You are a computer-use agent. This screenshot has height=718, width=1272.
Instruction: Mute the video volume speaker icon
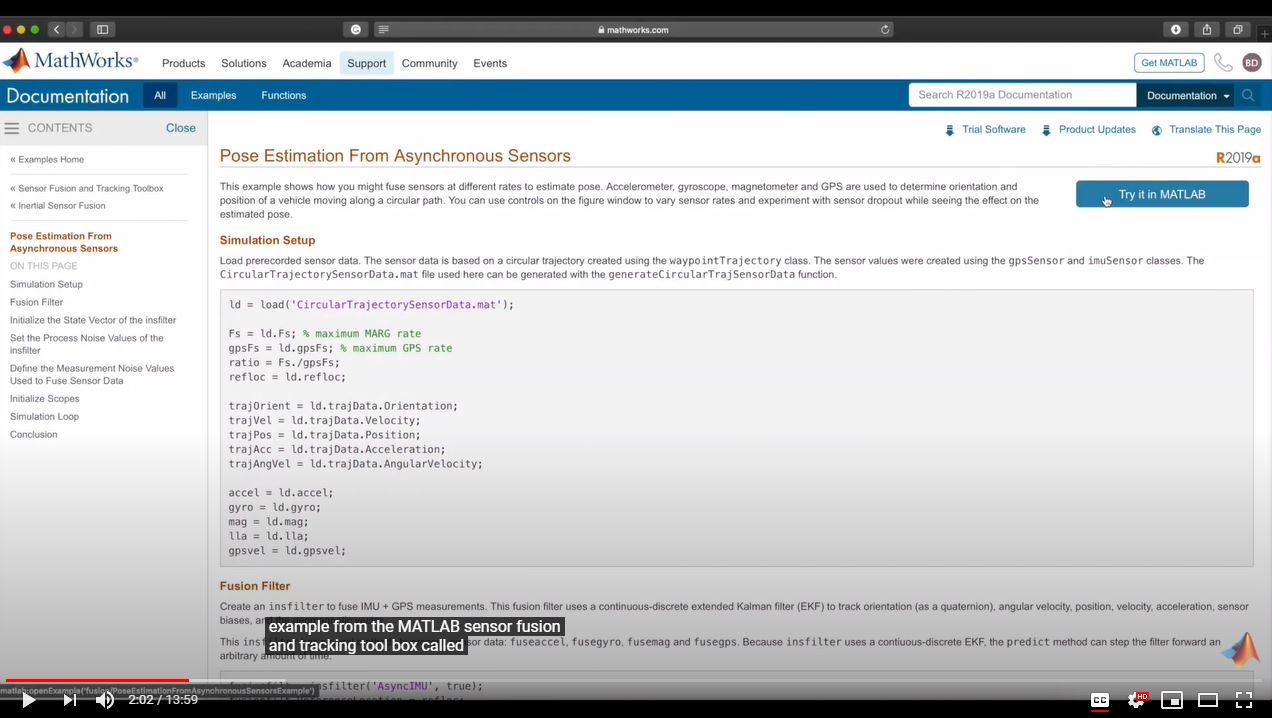pyautogui.click(x=105, y=700)
